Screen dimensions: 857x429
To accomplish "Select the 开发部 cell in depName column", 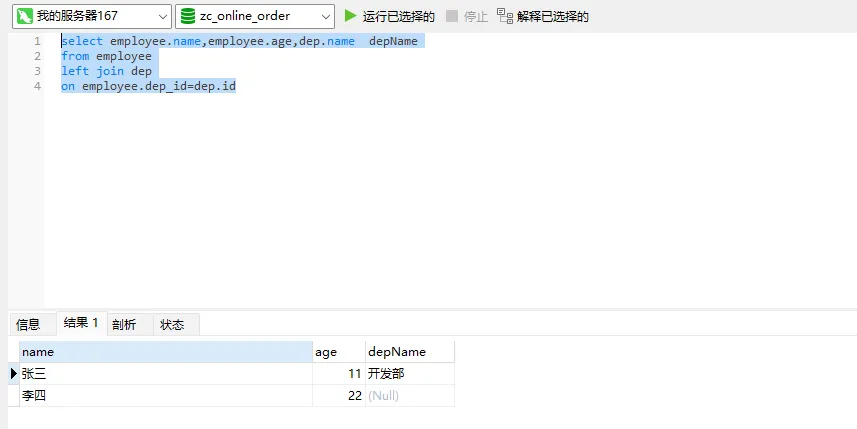I will point(408,374).
